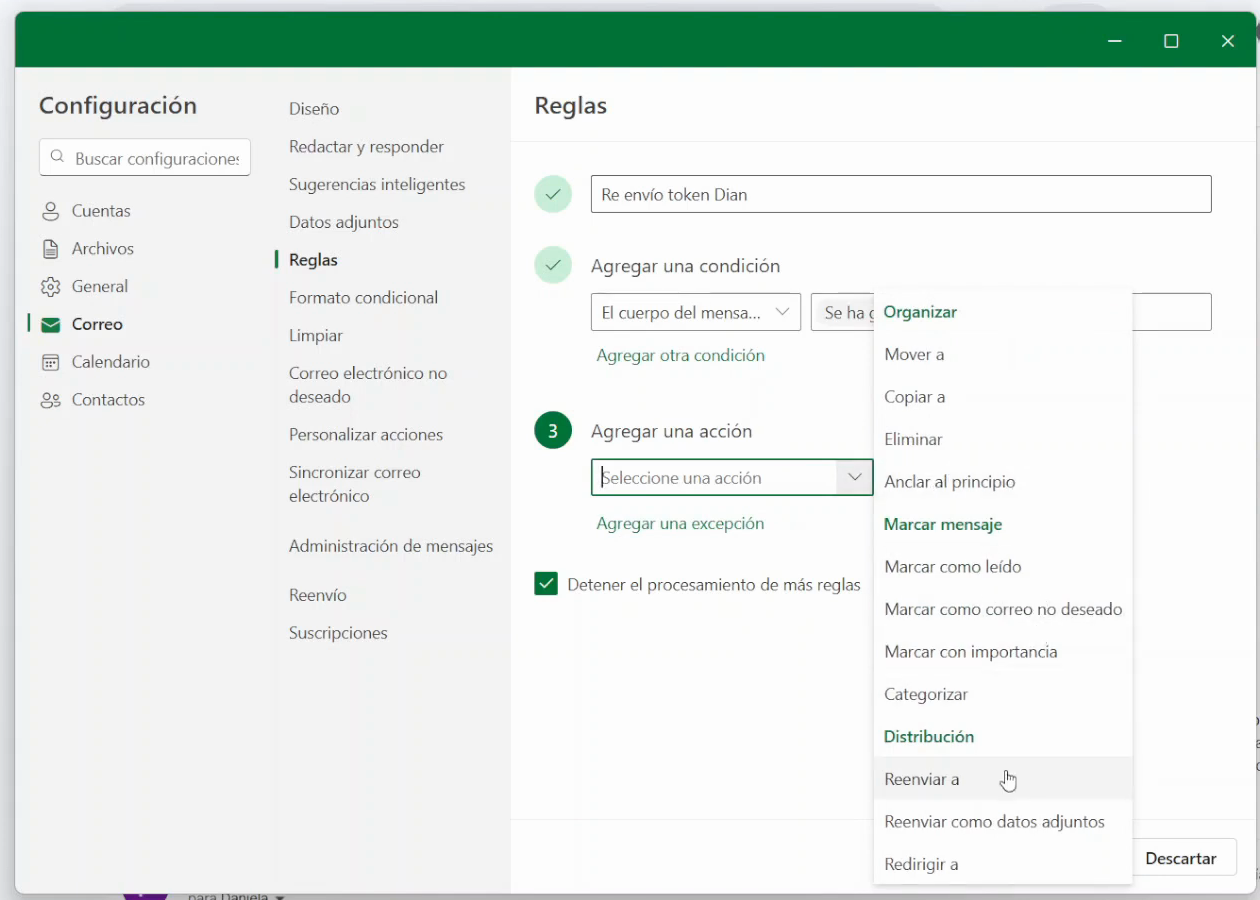Screen dimensions: 1260x900
Task: Open 'Administración de mensajes' settings
Action: click(391, 546)
